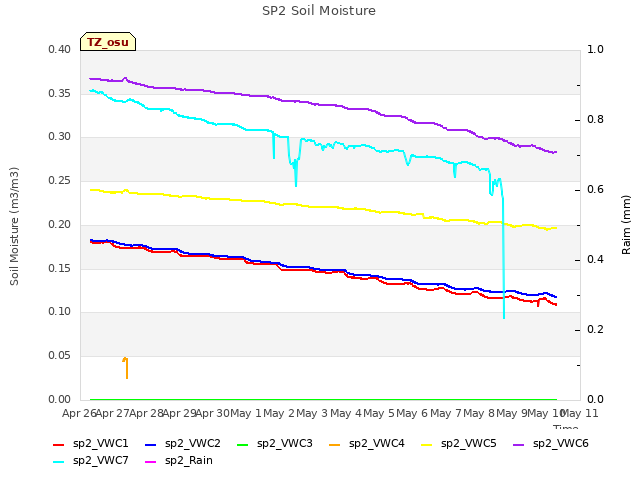The image size is (640, 480).
Task: Click the 1.0 right axis tick label
Action: click(595, 49)
